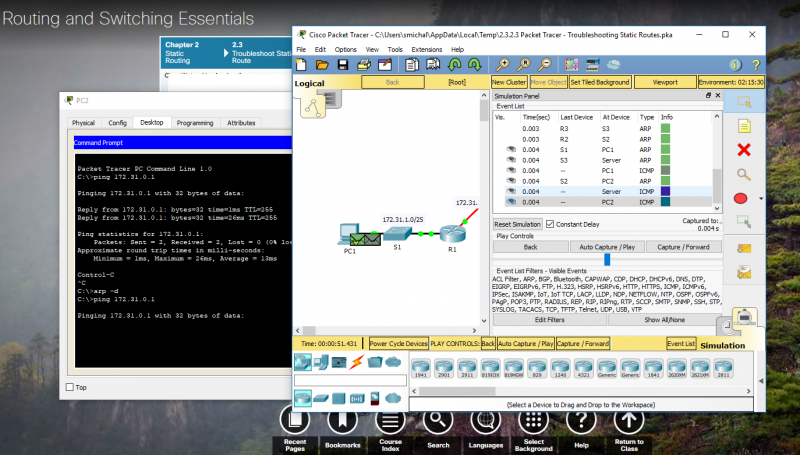The image size is (800, 455).
Task: Click the Power Cycle Devices button
Action: [398, 344]
